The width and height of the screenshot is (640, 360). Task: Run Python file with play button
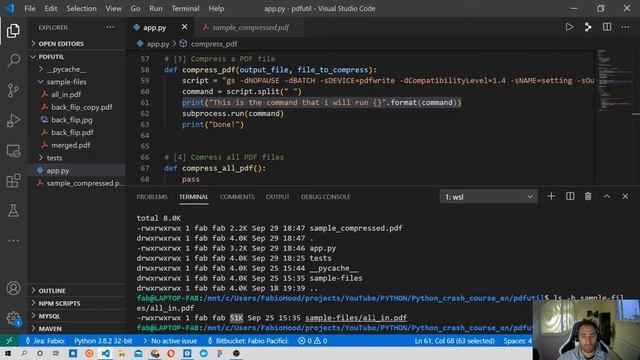click(x=569, y=27)
